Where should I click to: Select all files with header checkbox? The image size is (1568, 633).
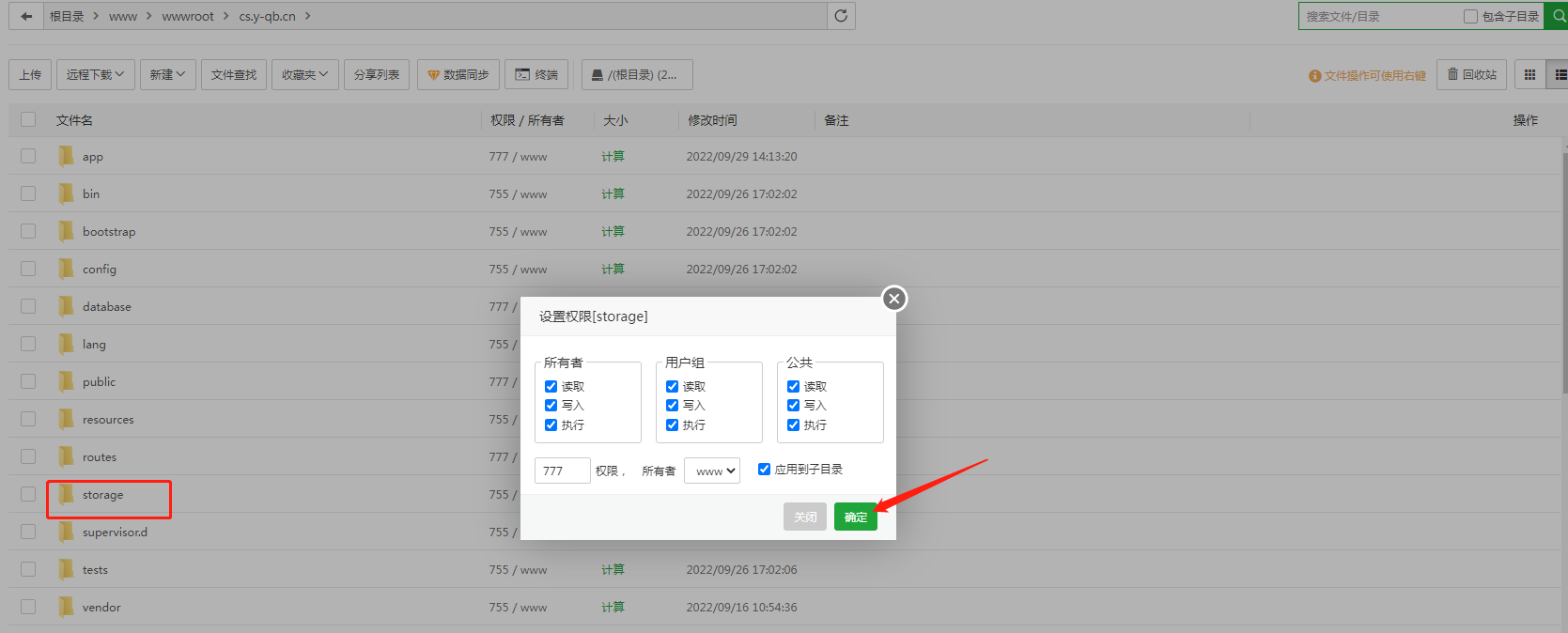point(28,119)
